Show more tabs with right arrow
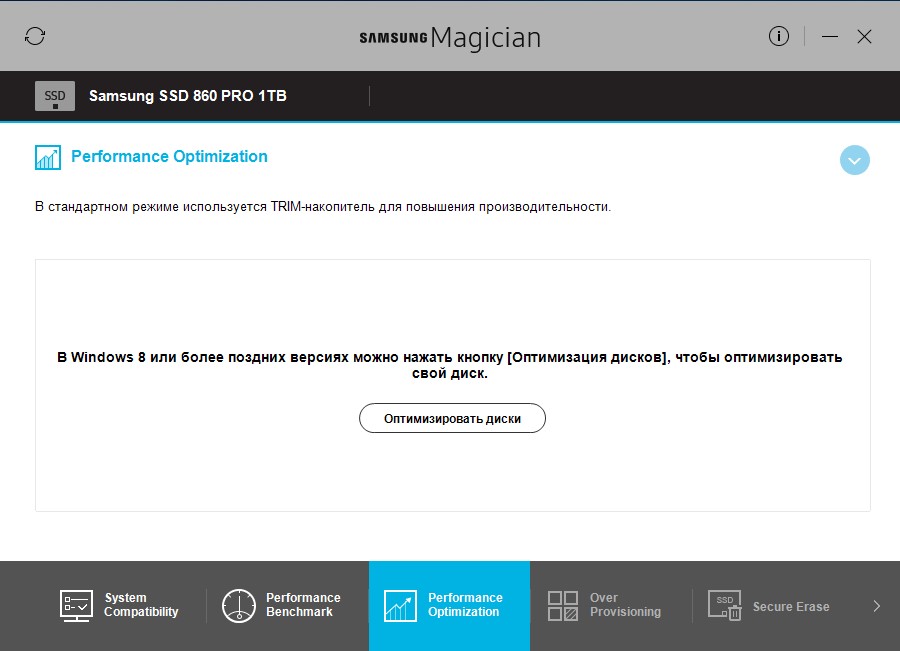This screenshot has width=900, height=651. 876,606
